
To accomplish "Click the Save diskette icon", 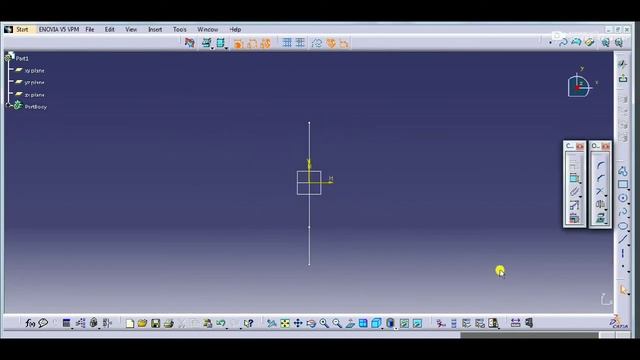I will (156, 323).
